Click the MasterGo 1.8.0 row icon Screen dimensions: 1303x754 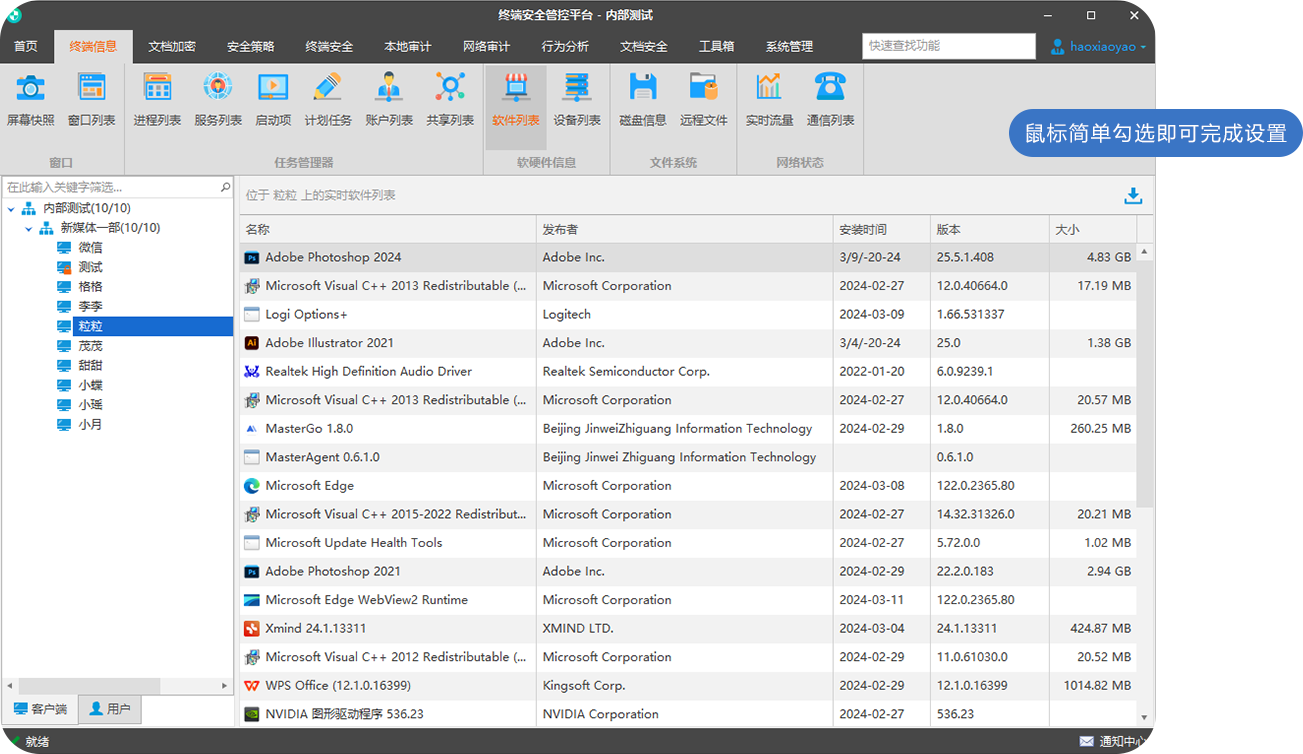tap(252, 429)
